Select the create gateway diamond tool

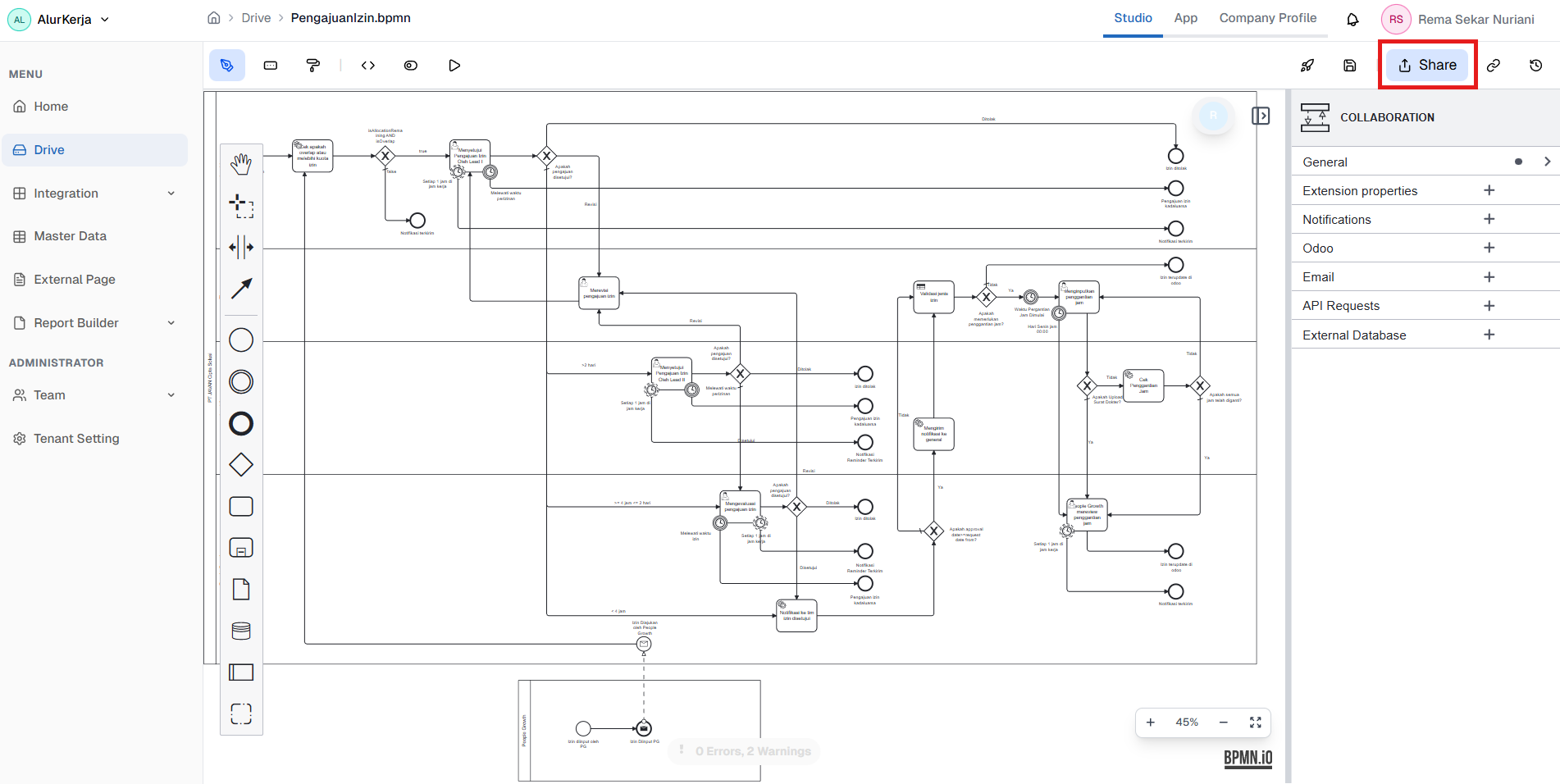click(x=241, y=464)
